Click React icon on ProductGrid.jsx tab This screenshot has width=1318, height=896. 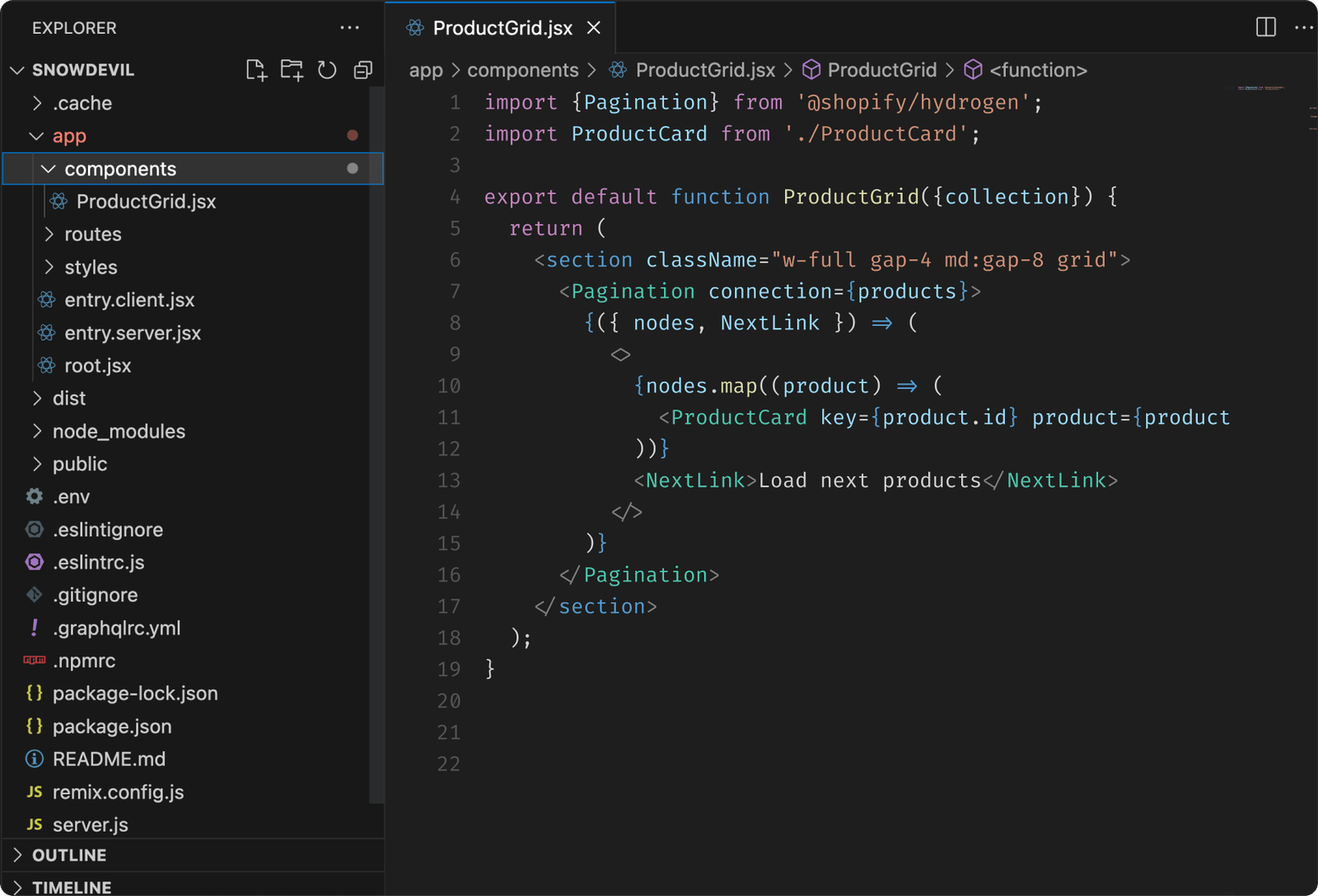[x=415, y=28]
